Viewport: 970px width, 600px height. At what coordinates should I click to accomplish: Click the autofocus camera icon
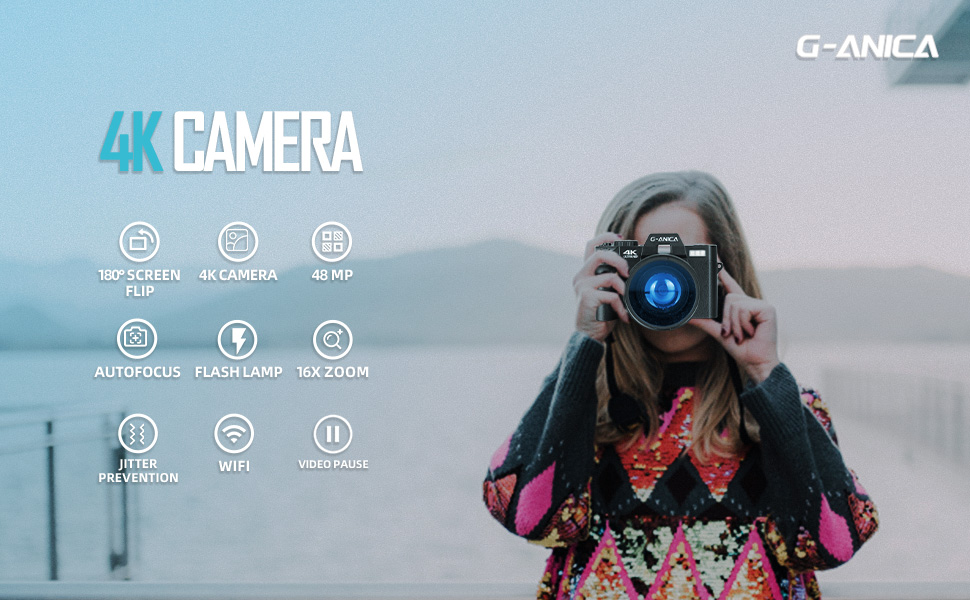137,338
